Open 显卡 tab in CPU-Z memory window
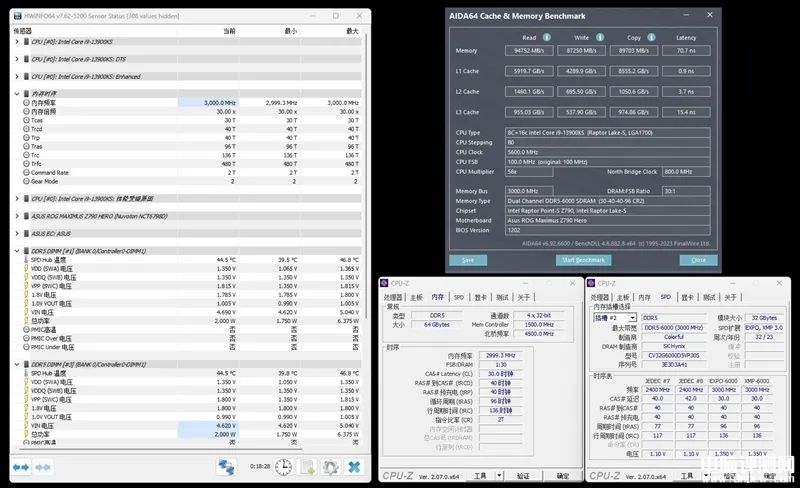 click(480, 297)
